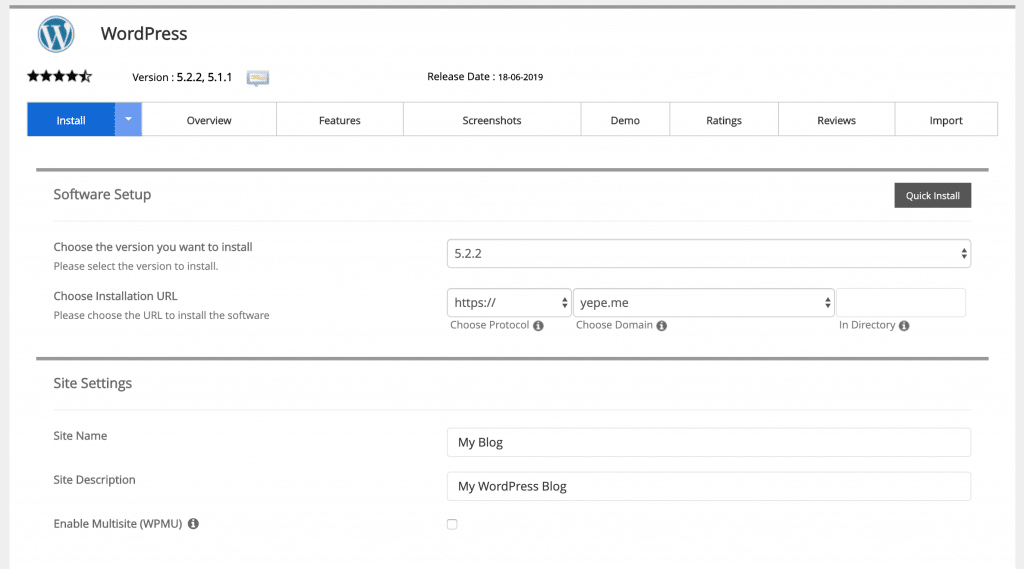The width and height of the screenshot is (1024, 569).
Task: Expand the Install tab dropdown arrow
Action: tap(129, 119)
